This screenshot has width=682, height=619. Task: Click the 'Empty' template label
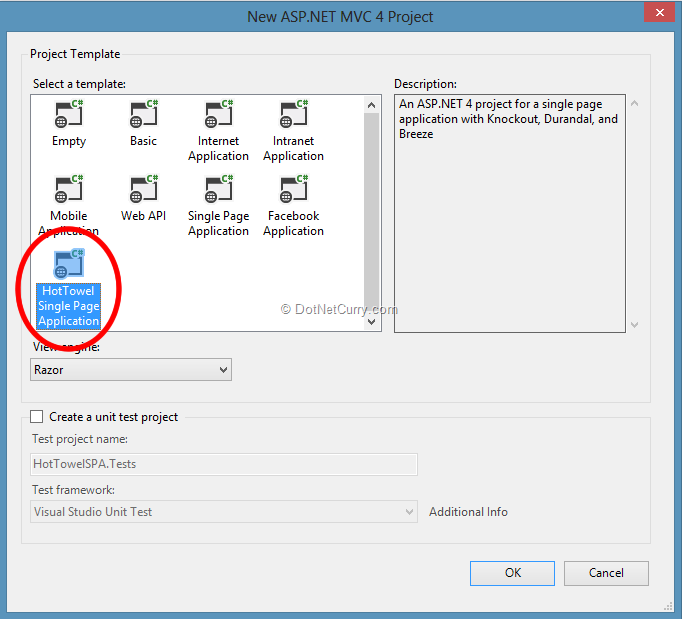[69, 141]
